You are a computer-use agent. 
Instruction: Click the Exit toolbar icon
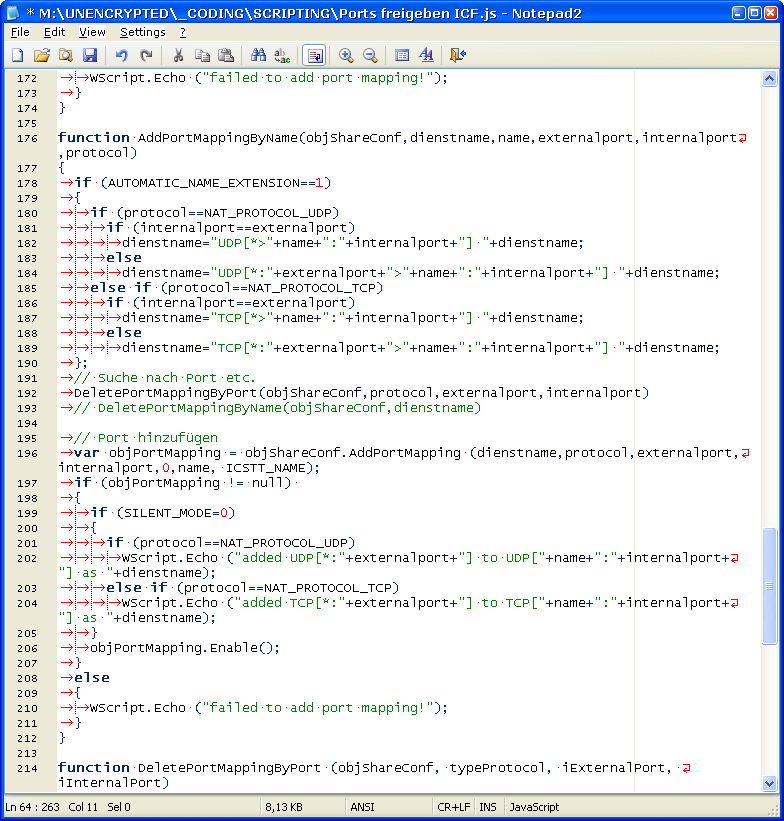(x=458, y=55)
